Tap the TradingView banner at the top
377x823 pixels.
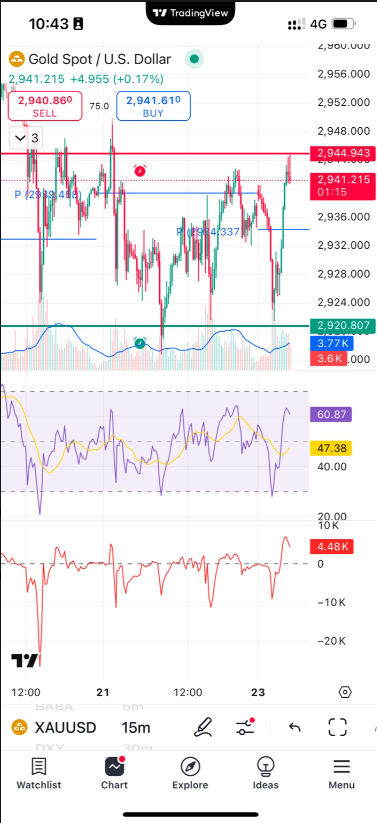click(x=191, y=13)
